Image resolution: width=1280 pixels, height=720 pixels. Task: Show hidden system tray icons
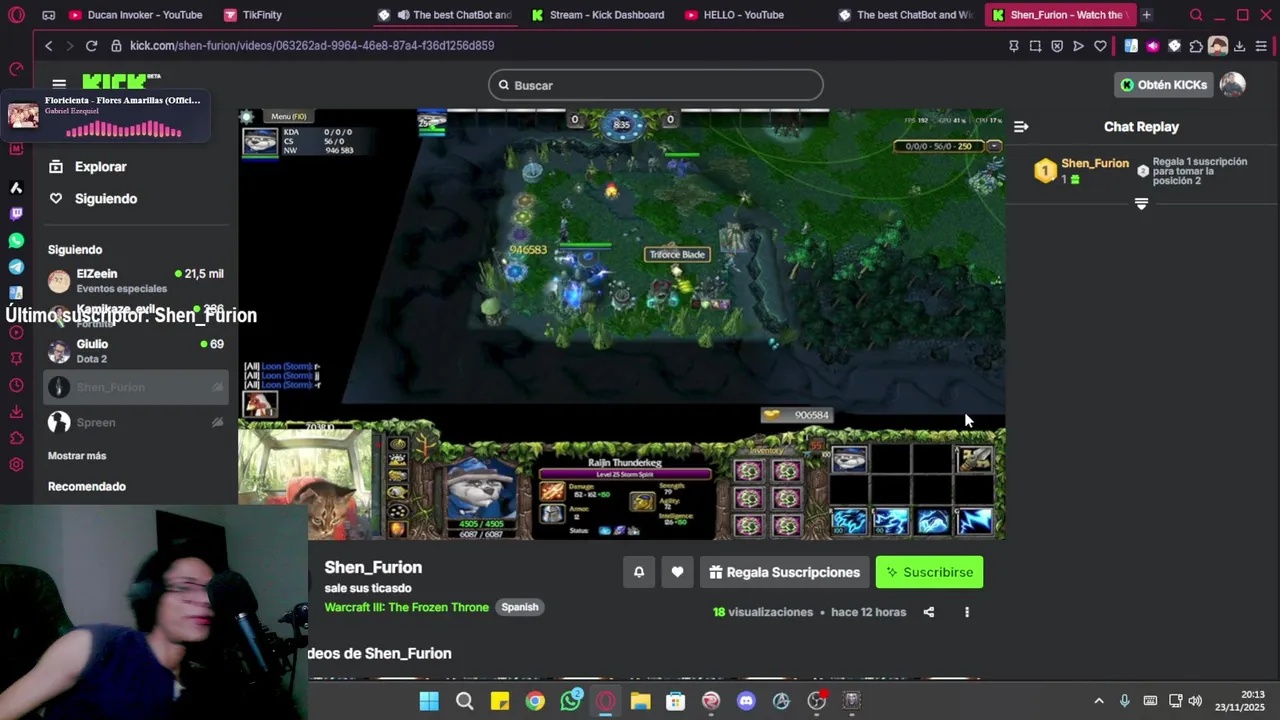coord(1098,701)
